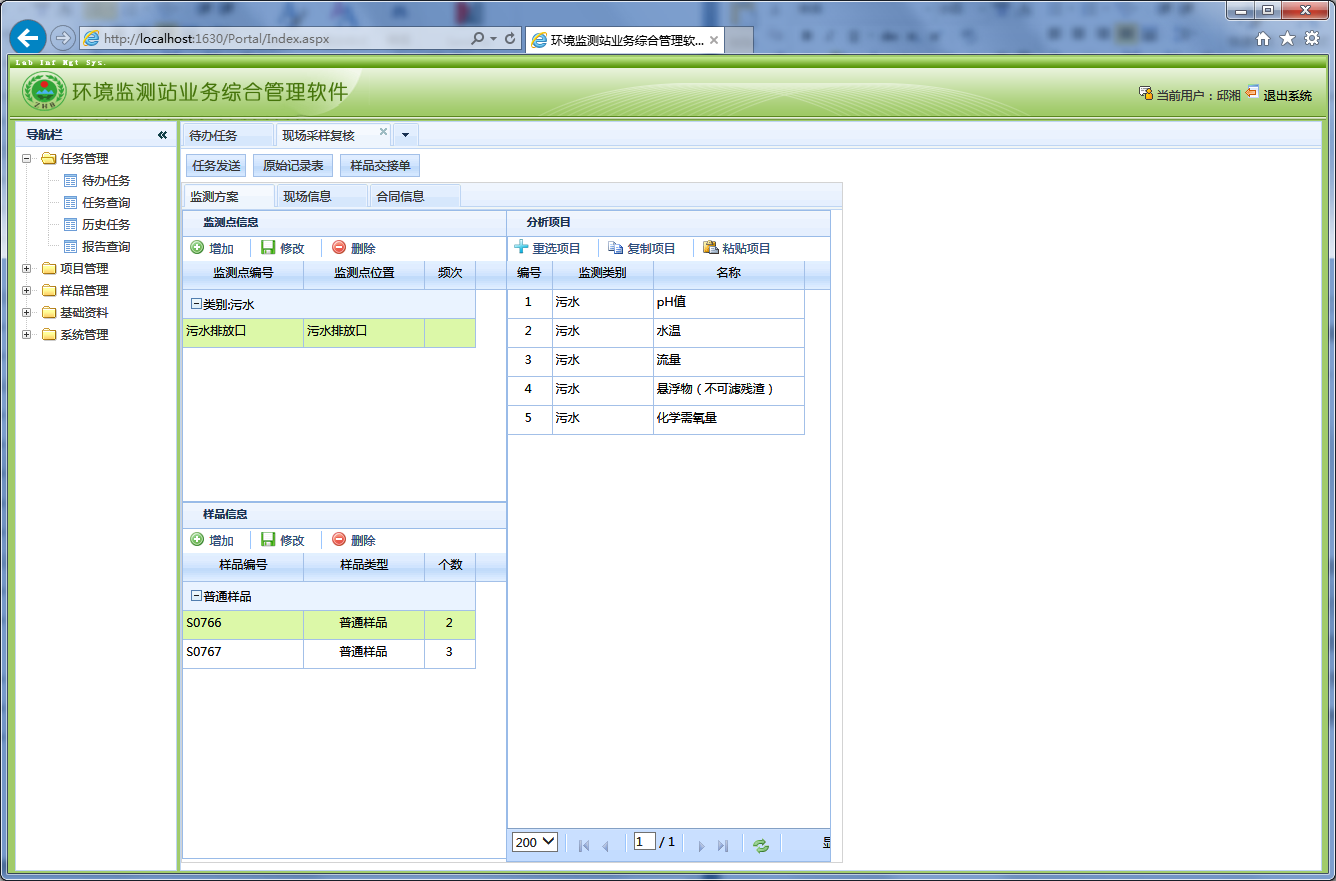
Task: Click the 复制项目 copy icon
Action: (615, 248)
